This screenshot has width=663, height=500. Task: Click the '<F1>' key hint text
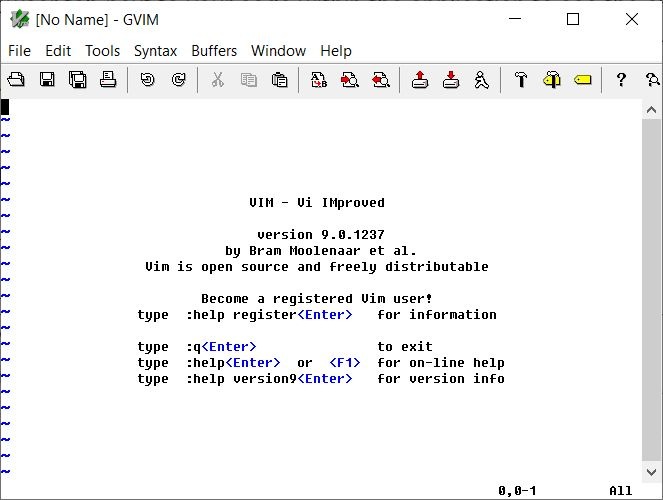click(x=345, y=363)
